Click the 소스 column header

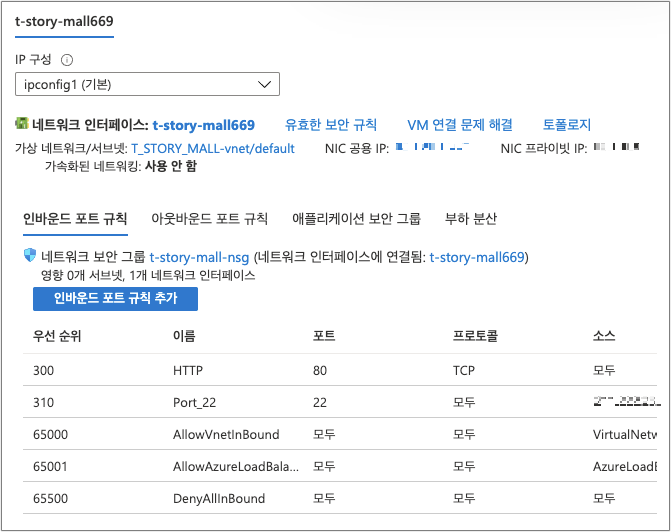pyautogui.click(x=604, y=336)
